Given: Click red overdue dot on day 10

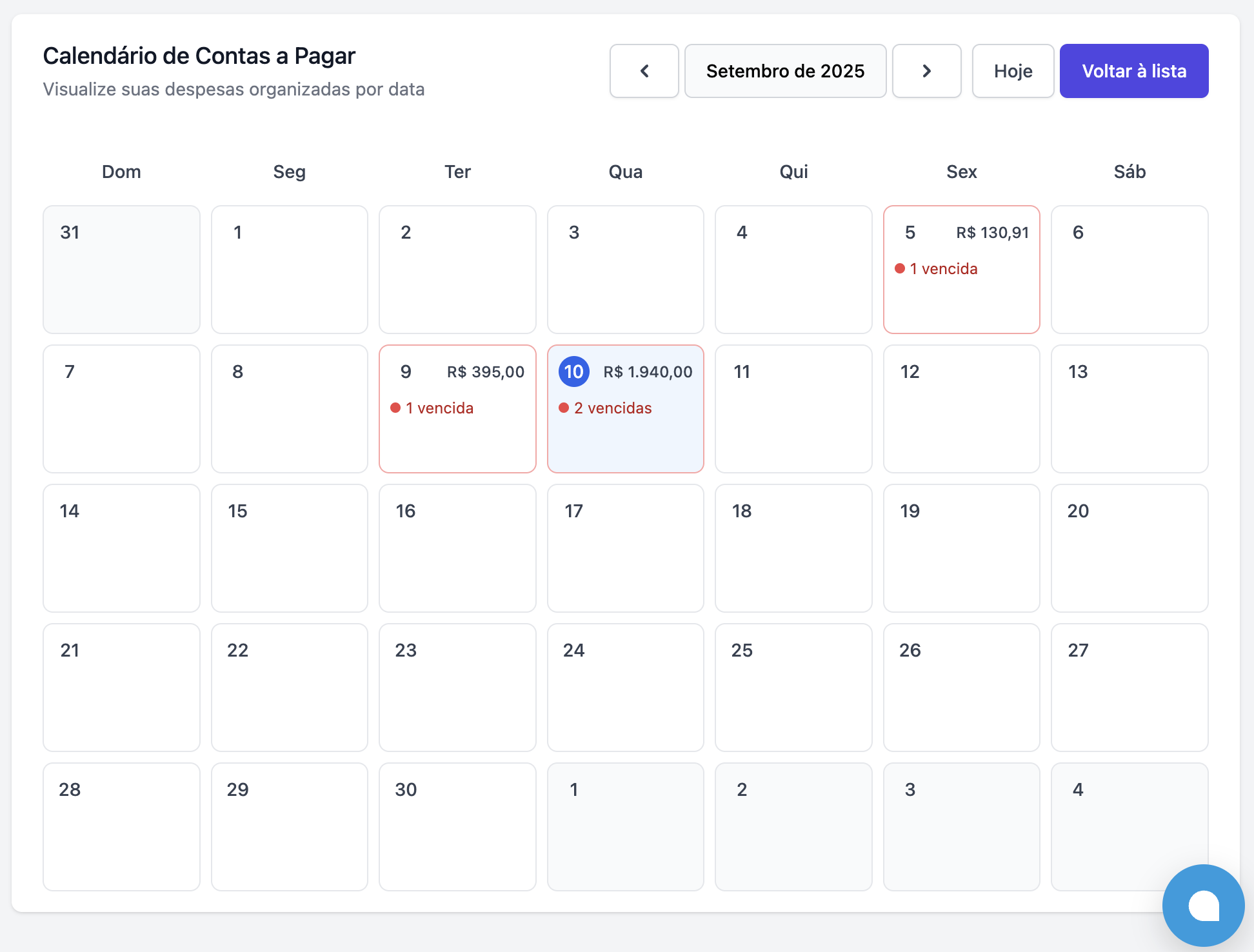Looking at the screenshot, I should (564, 408).
